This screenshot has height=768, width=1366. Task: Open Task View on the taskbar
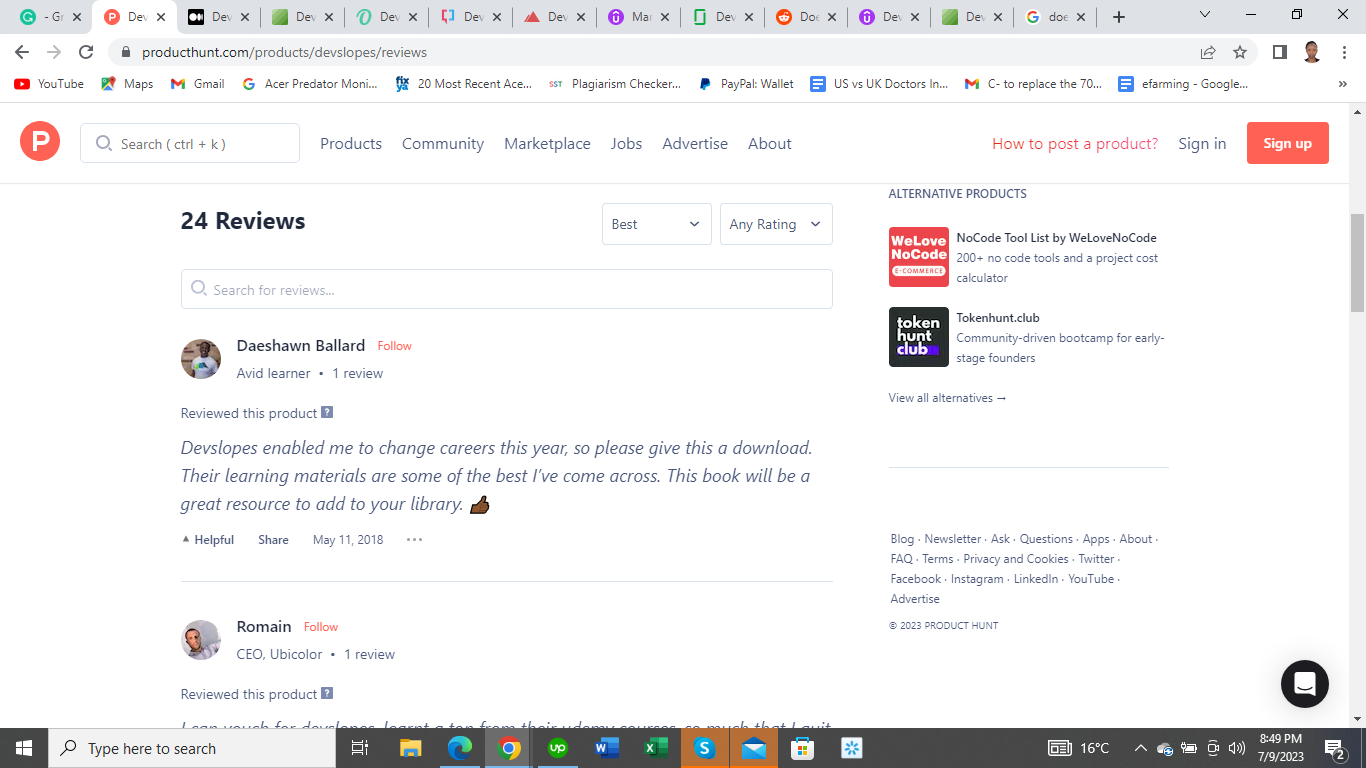(360, 748)
